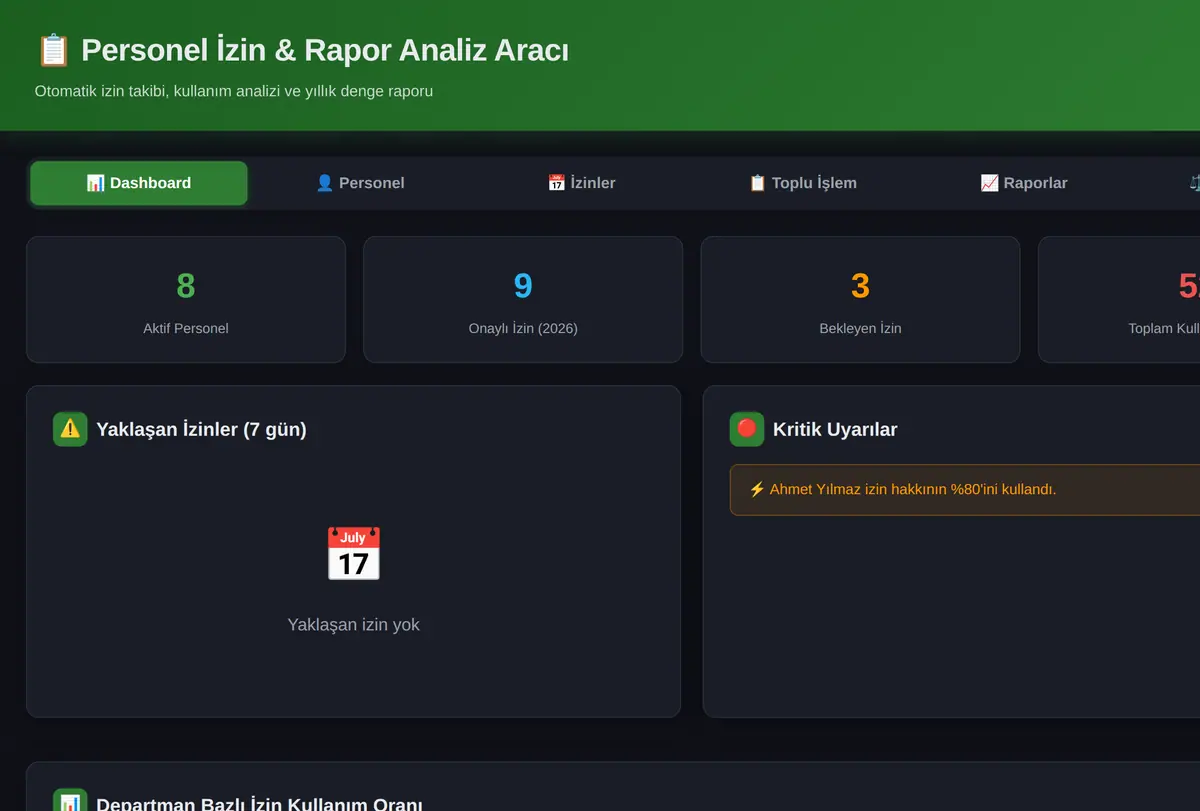The image size is (1200, 811).
Task: Click the "Yaklaşan İzinler (7 gün)" heading
Action: [x=201, y=430]
